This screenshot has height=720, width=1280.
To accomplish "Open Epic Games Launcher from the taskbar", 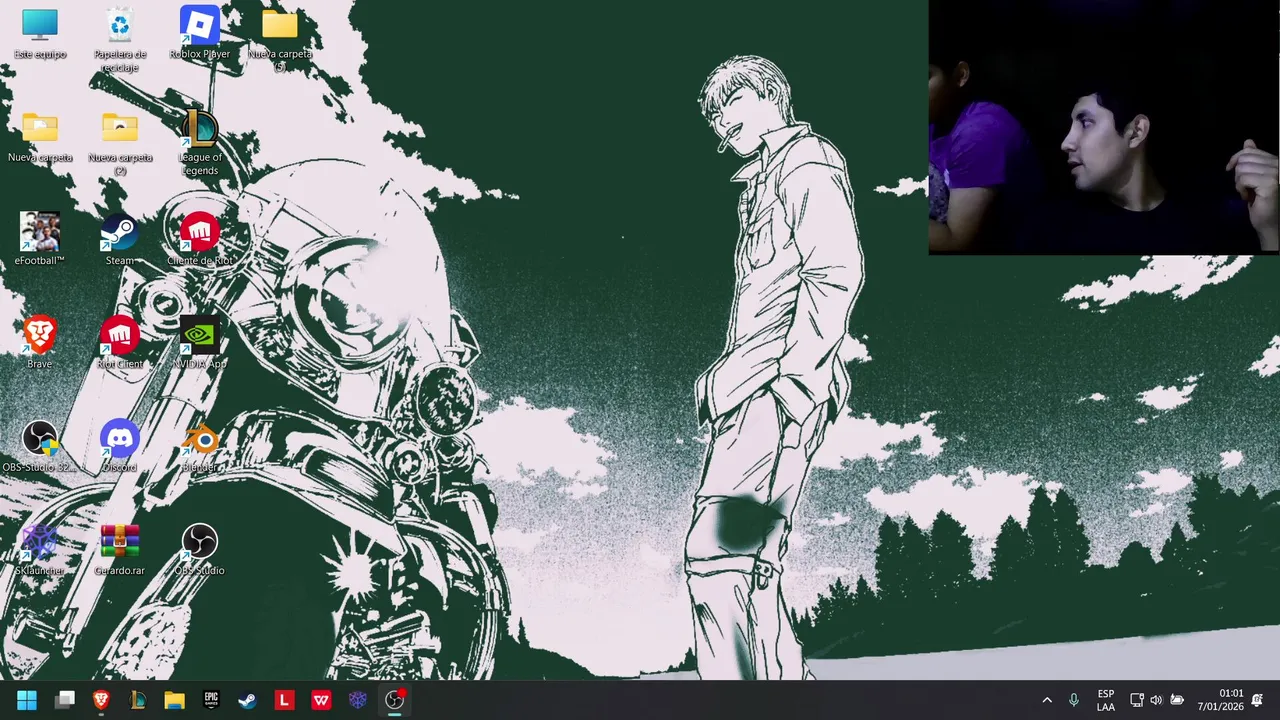I will pos(211,700).
